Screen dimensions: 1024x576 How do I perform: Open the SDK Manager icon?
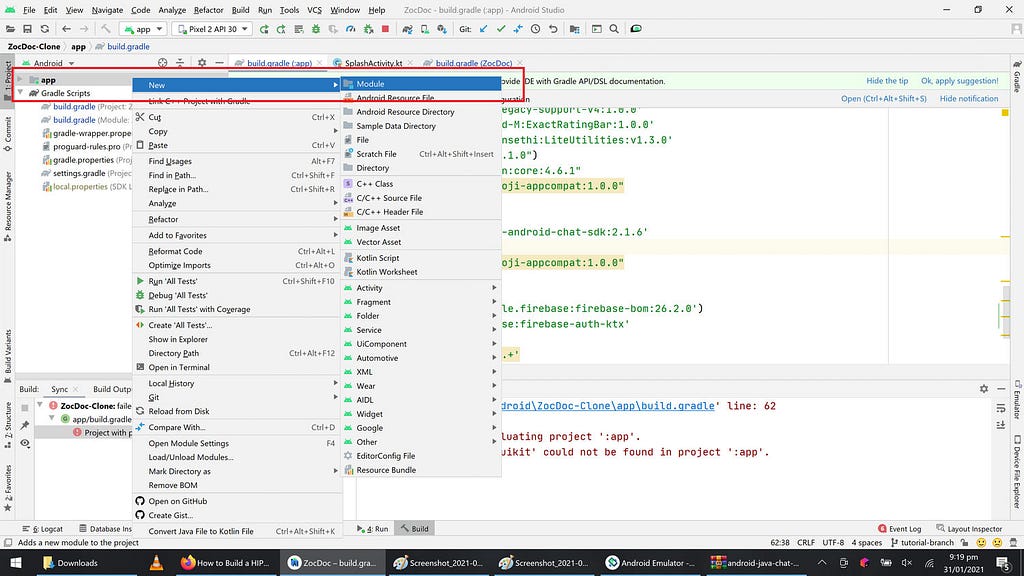coord(442,29)
